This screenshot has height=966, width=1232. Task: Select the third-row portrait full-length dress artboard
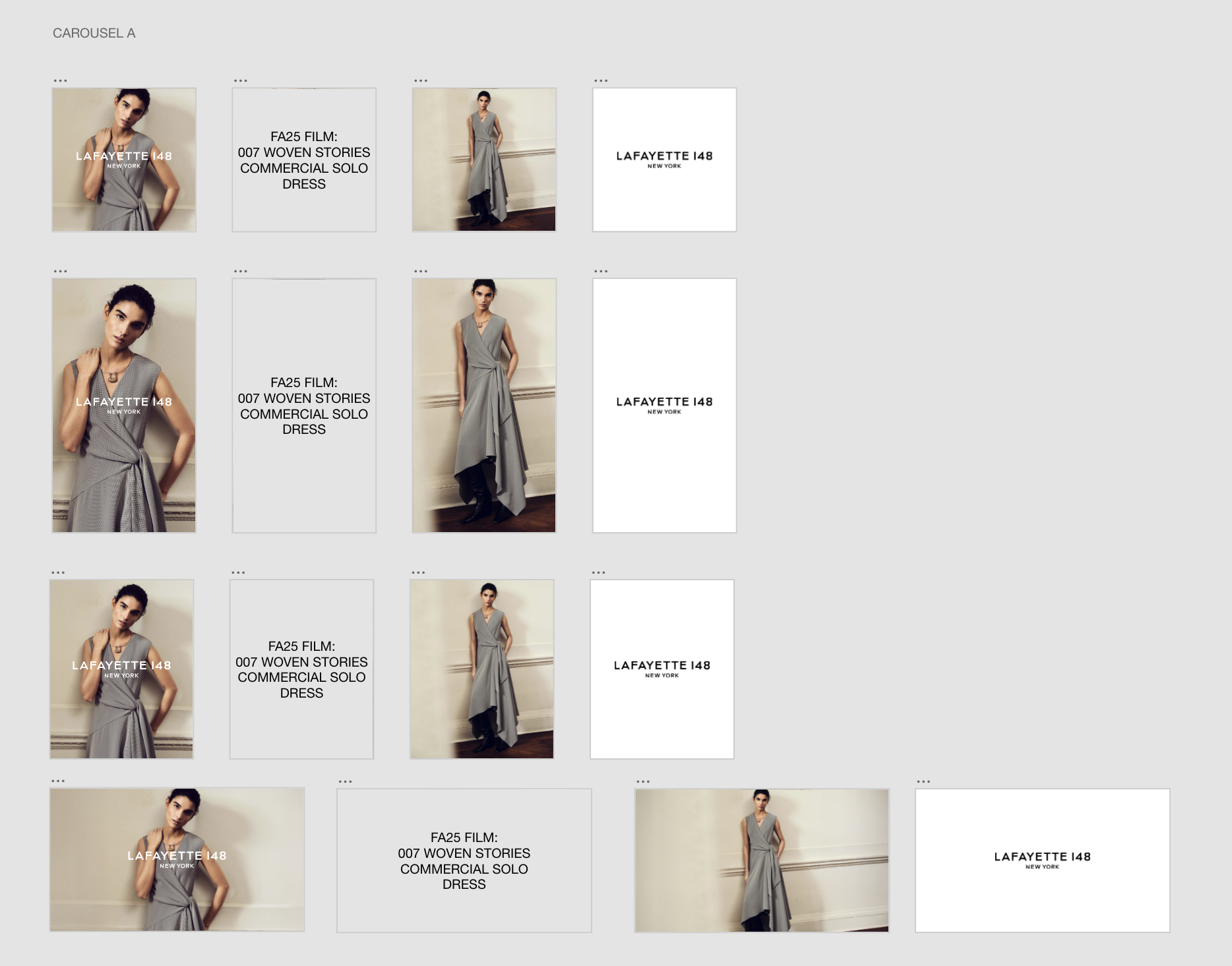click(481, 669)
